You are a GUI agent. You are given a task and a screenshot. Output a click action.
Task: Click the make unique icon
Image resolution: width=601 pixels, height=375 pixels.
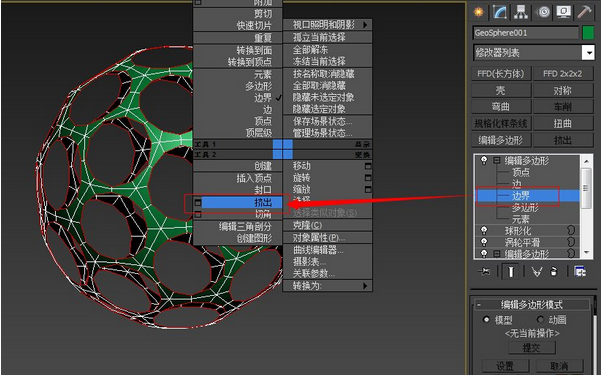[537, 271]
